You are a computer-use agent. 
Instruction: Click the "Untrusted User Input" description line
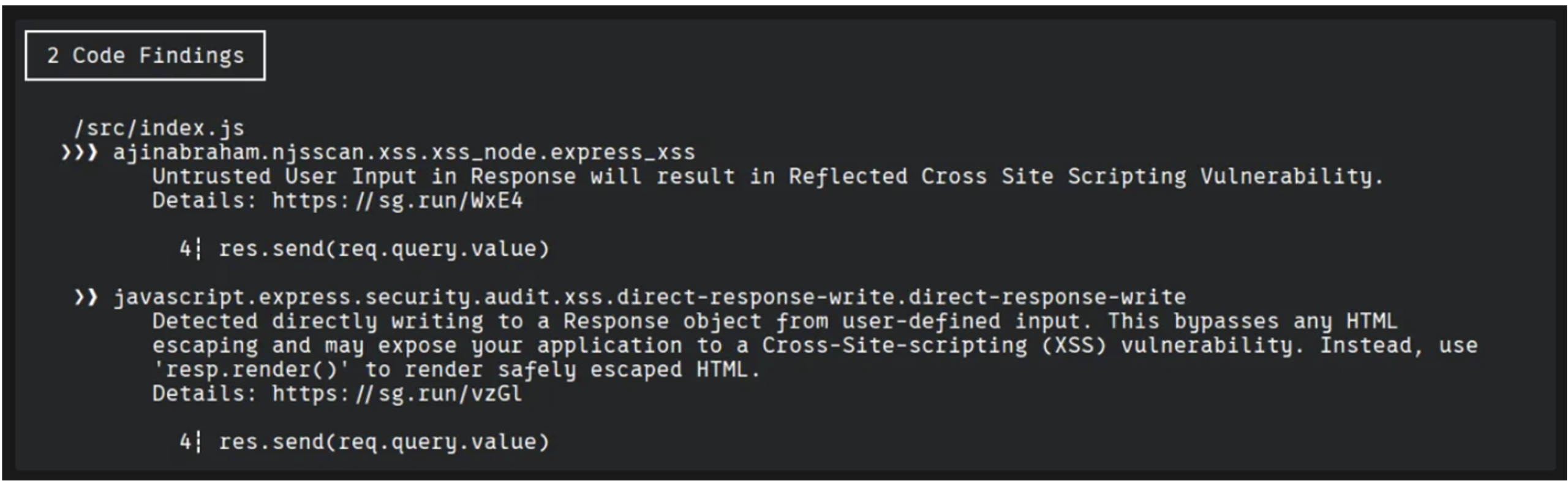point(767,176)
